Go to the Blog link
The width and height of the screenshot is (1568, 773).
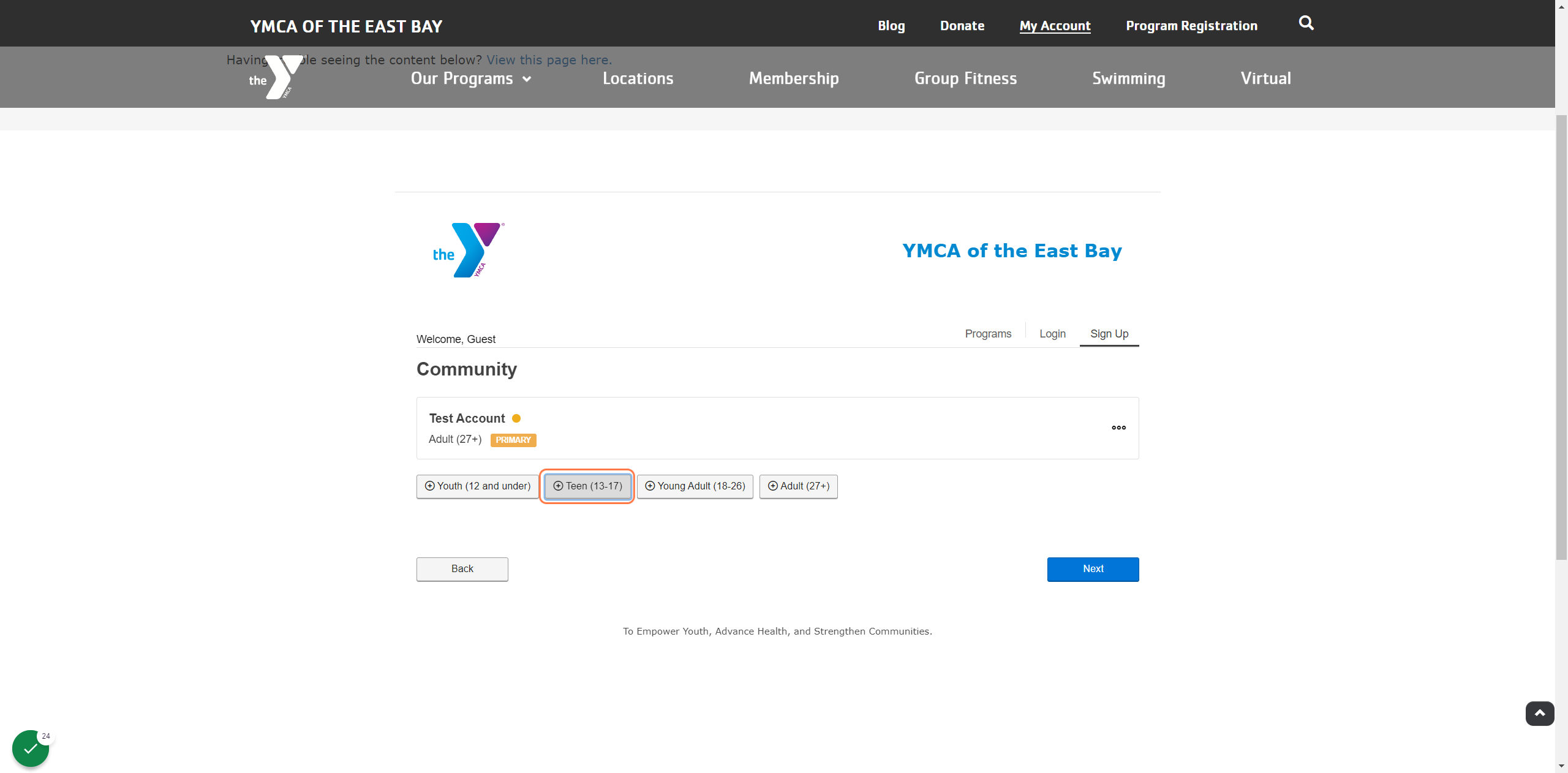891,26
